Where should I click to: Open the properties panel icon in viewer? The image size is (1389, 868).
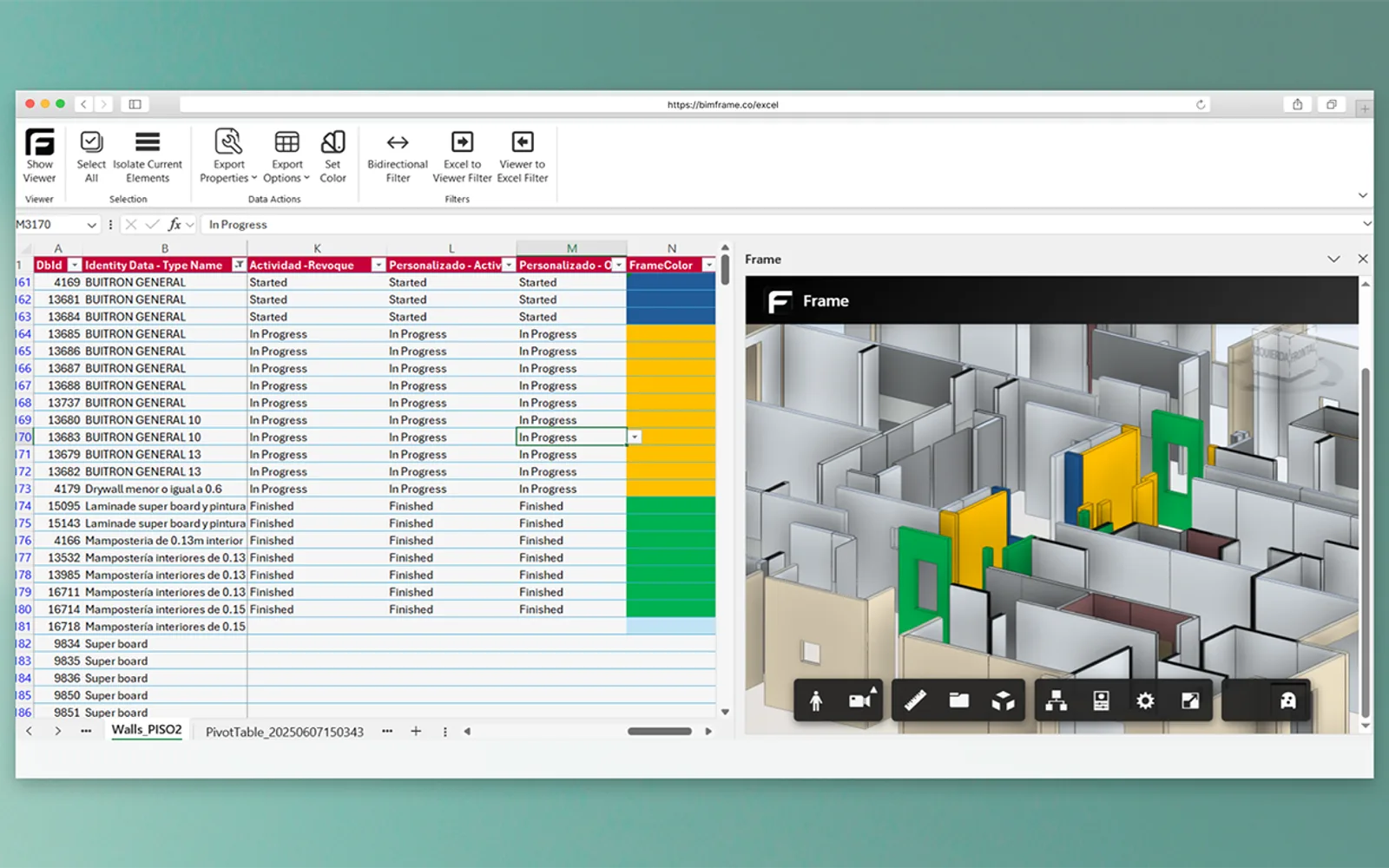click(1101, 700)
